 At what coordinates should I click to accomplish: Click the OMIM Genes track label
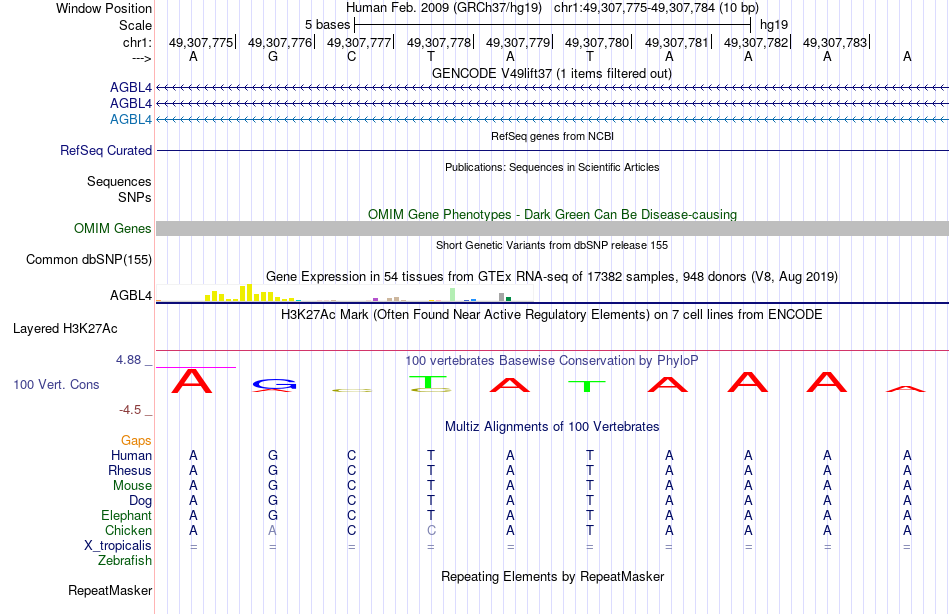113,229
